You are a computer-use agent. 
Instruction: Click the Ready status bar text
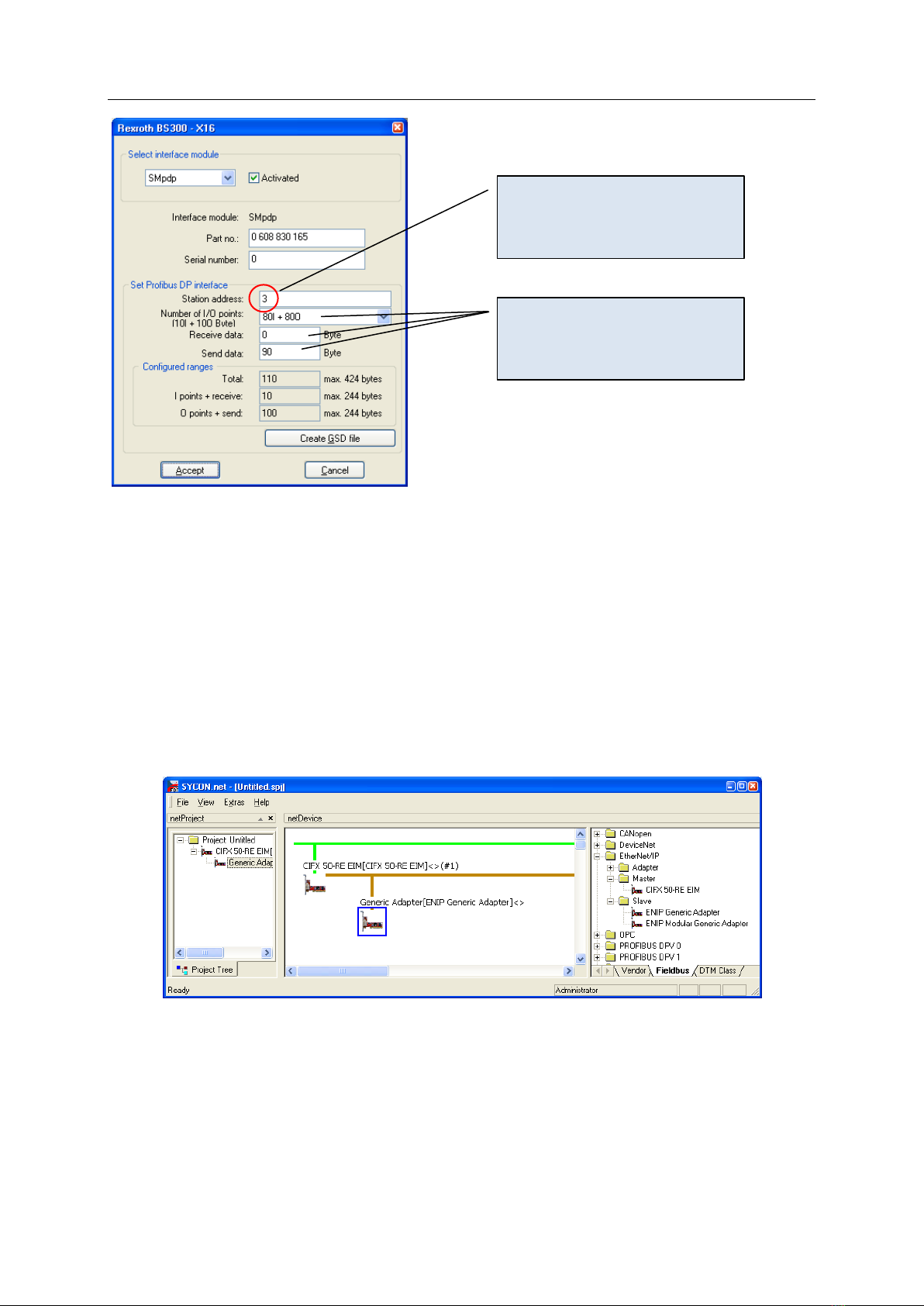coord(179,991)
